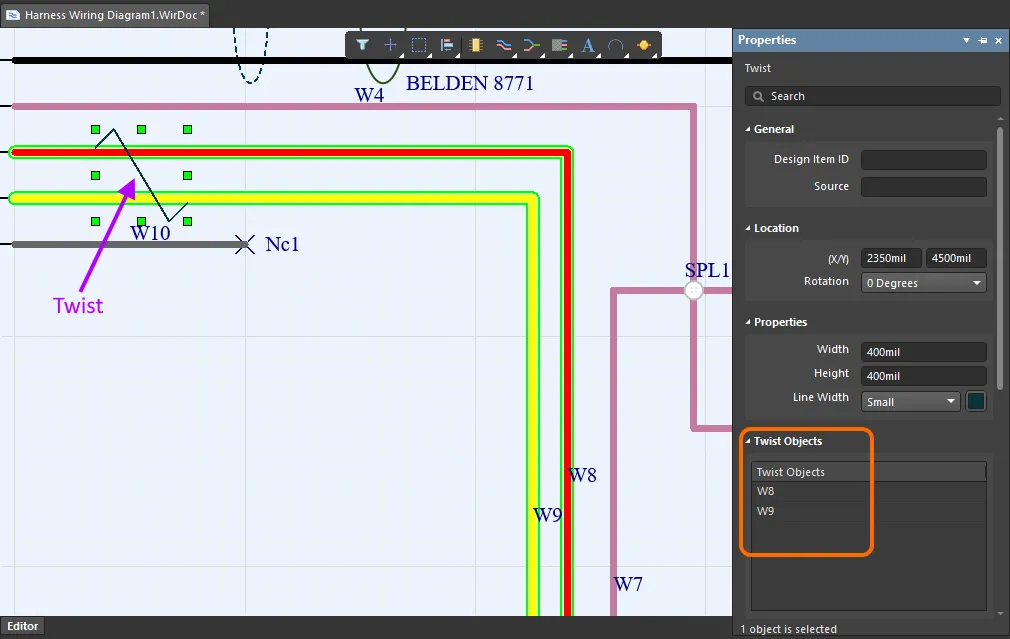The image size is (1010, 639).
Task: Switch to the Harness Wiring Diagram1.WirDoc tab
Action: click(x=105, y=15)
